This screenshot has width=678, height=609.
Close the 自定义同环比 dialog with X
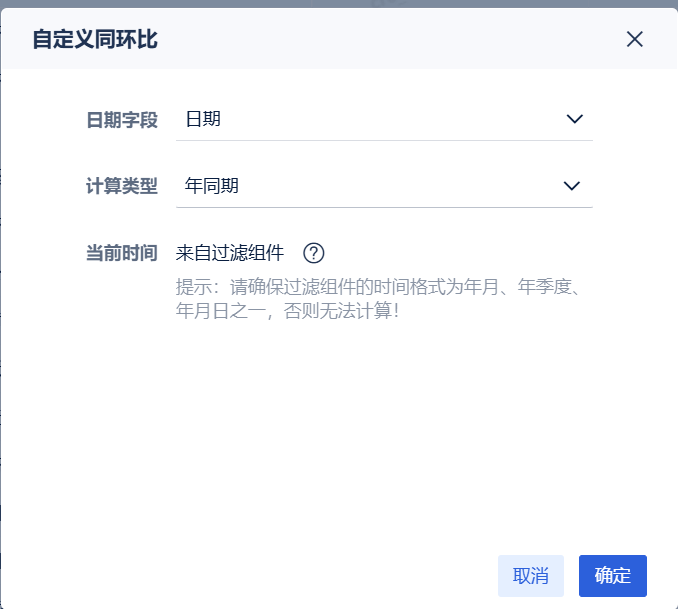634,39
